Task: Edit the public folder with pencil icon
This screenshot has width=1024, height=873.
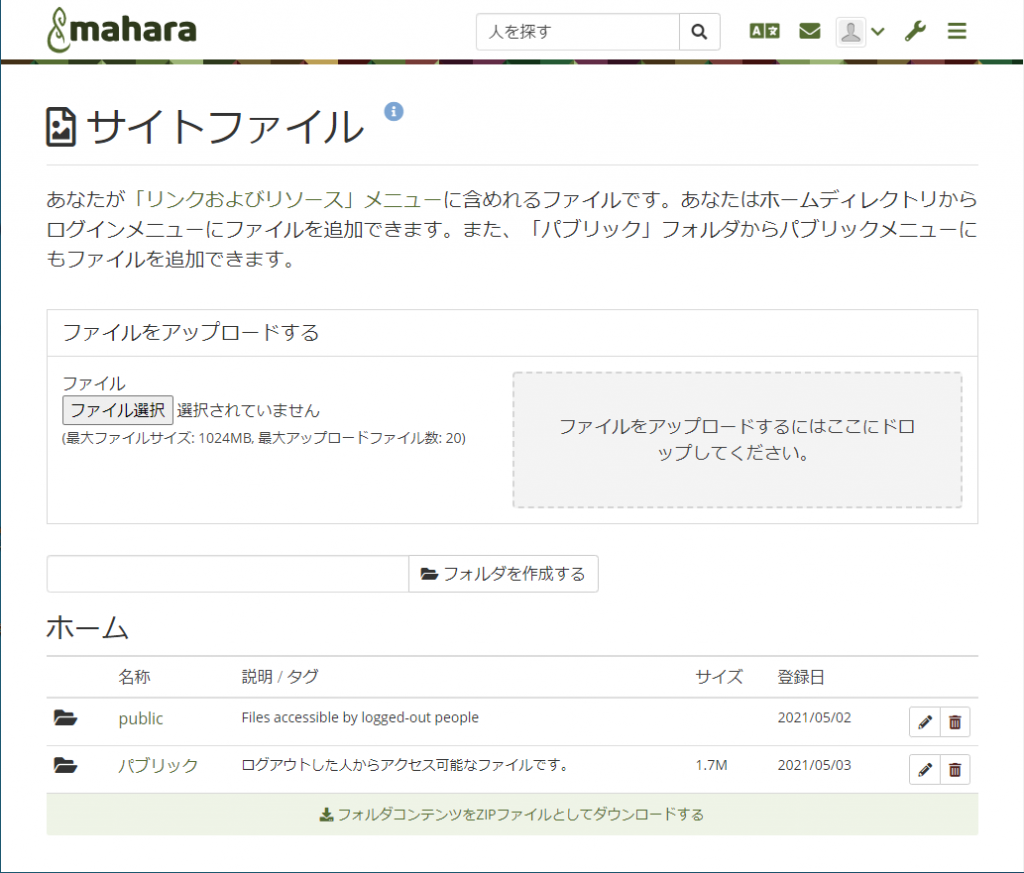Action: pyautogui.click(x=924, y=722)
